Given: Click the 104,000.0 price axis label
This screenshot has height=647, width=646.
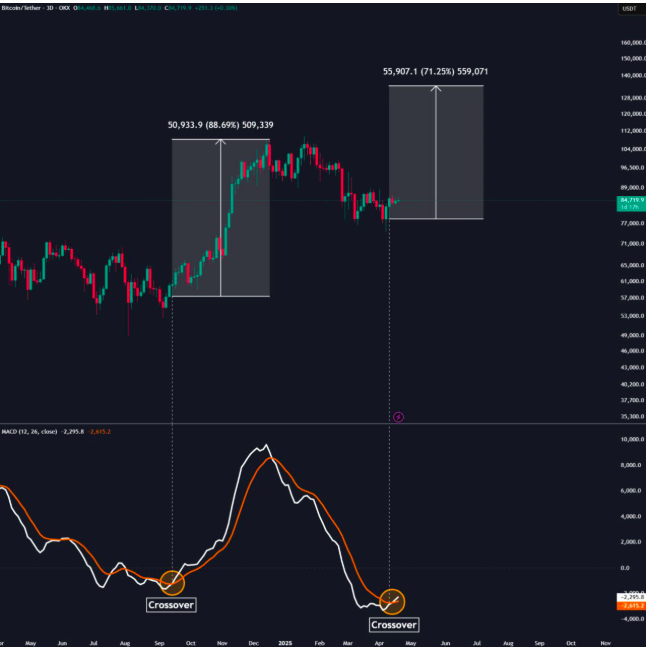Looking at the screenshot, I should tap(633, 149).
